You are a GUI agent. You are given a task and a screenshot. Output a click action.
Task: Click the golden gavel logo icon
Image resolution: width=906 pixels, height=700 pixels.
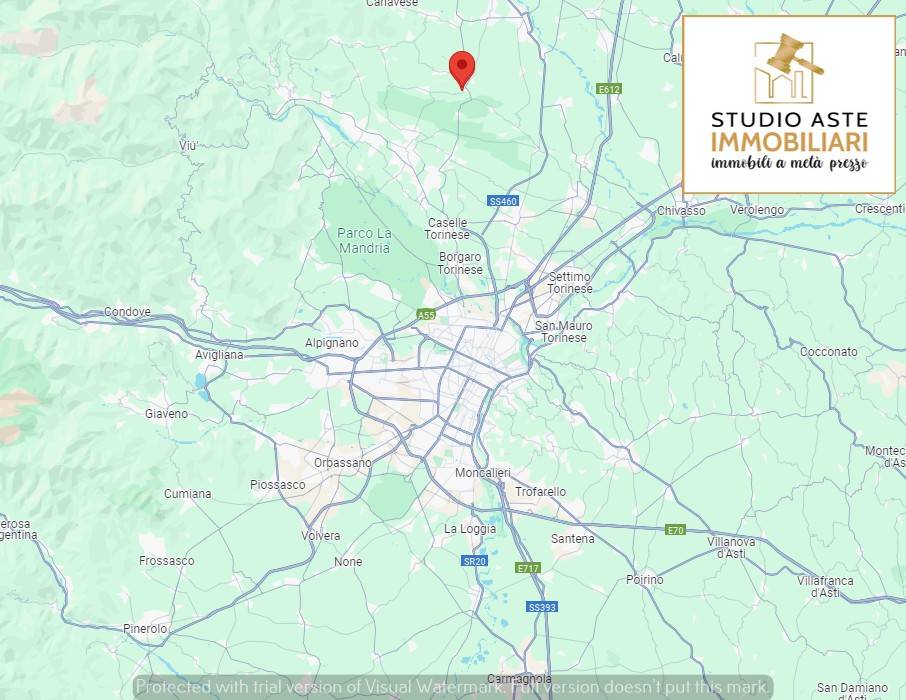pyautogui.click(x=789, y=67)
